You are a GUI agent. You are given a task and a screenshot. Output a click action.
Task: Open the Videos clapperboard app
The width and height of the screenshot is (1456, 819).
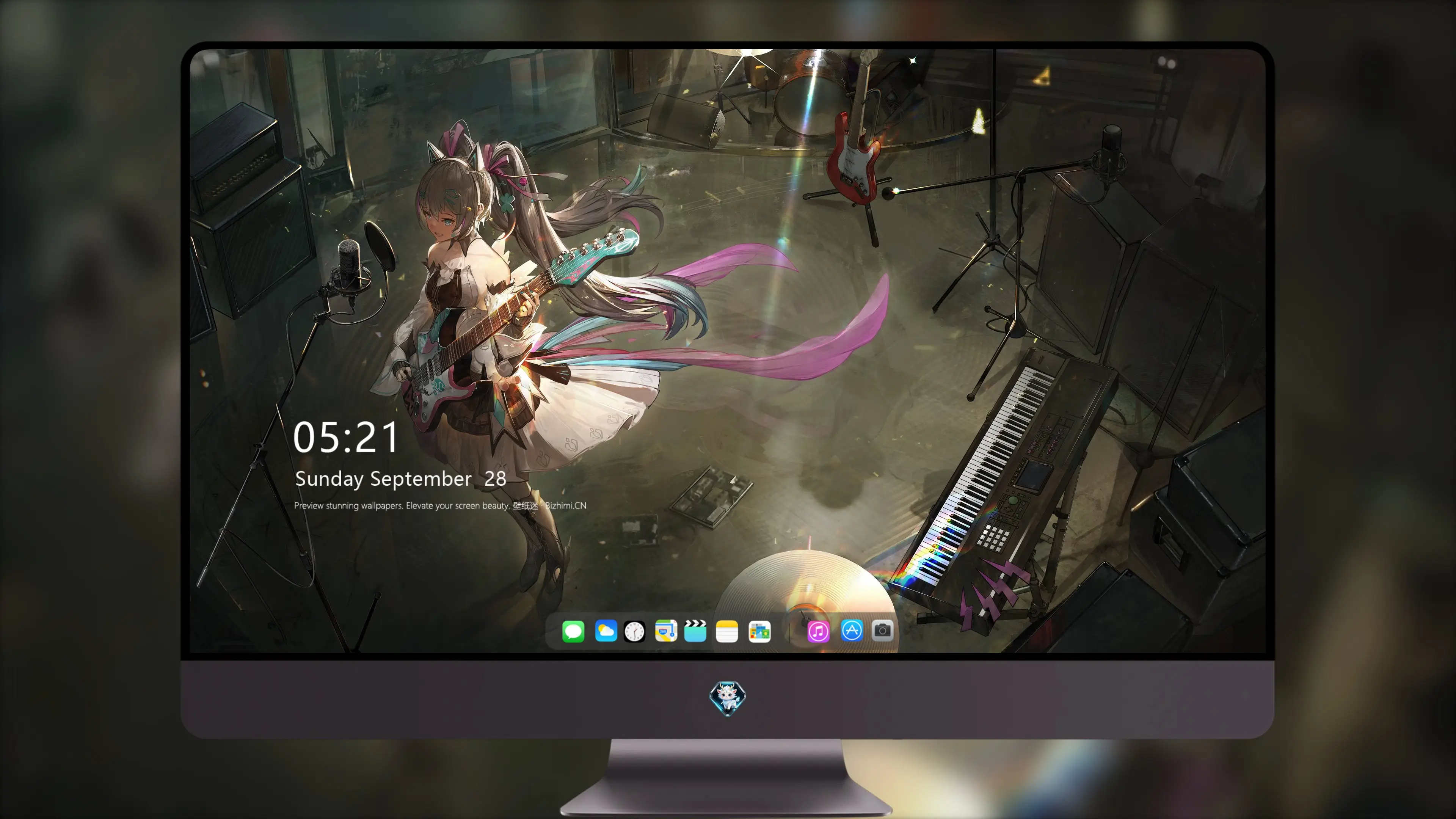coord(695,631)
